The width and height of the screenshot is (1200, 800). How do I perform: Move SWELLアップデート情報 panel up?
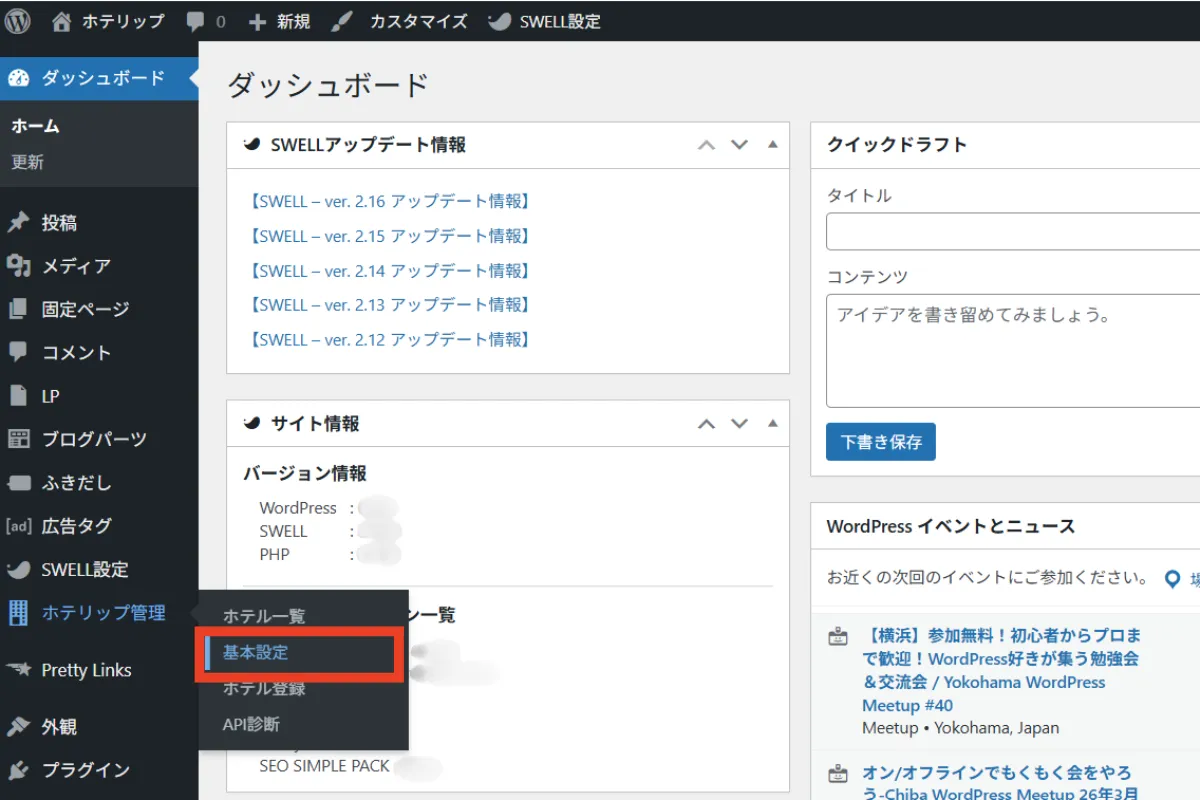[x=706, y=145]
